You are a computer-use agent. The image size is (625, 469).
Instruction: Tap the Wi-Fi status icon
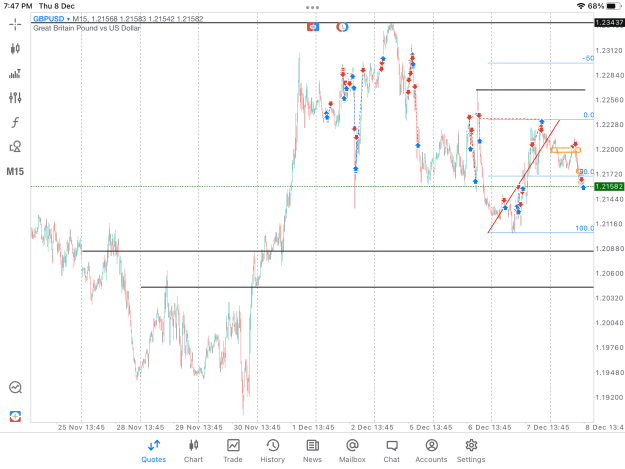tap(581, 6)
